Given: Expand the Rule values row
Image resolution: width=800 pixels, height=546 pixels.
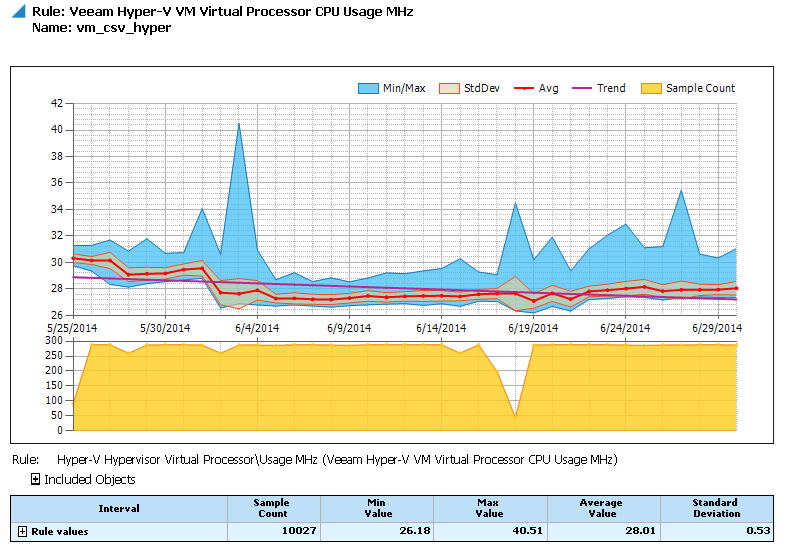Looking at the screenshot, I should point(22,531).
